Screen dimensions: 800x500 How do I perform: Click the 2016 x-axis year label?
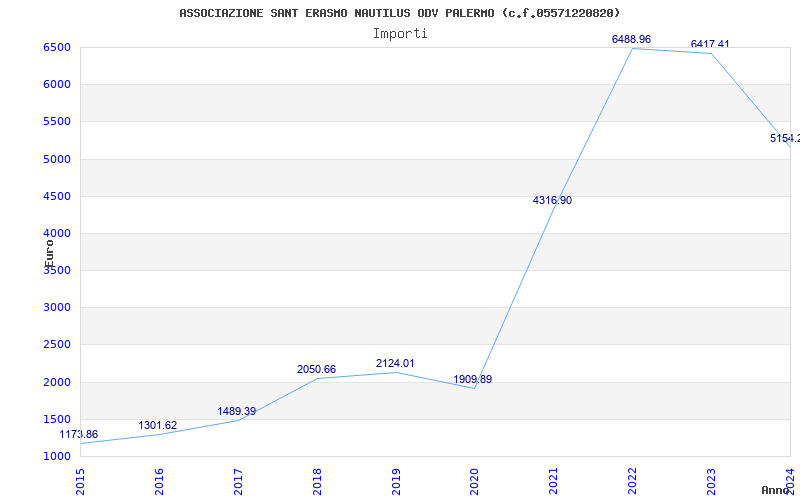[x=159, y=482]
